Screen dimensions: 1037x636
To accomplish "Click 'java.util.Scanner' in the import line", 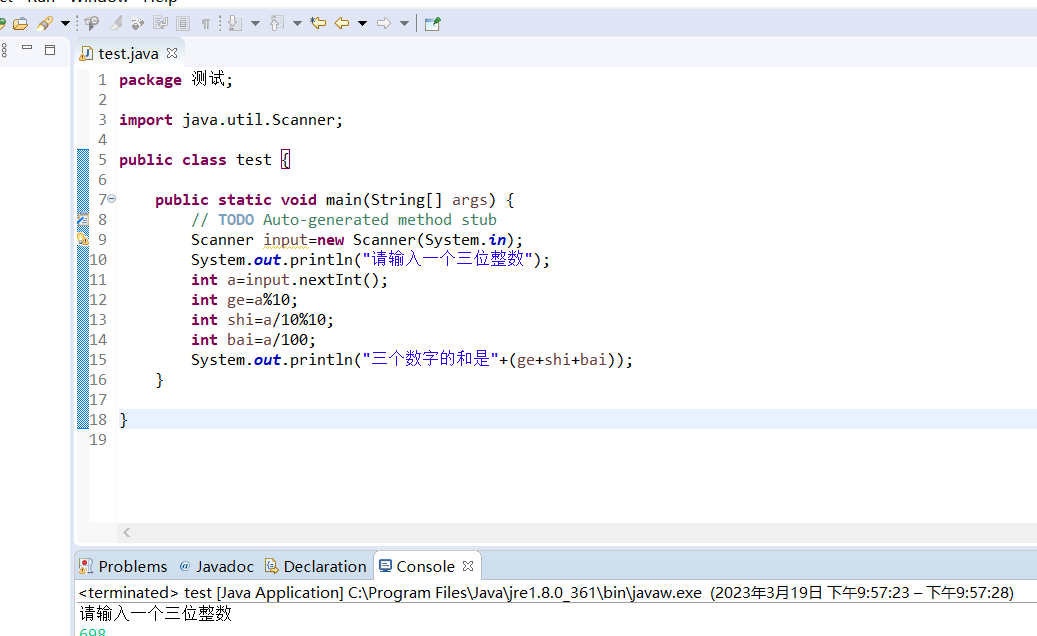I will pos(259,120).
